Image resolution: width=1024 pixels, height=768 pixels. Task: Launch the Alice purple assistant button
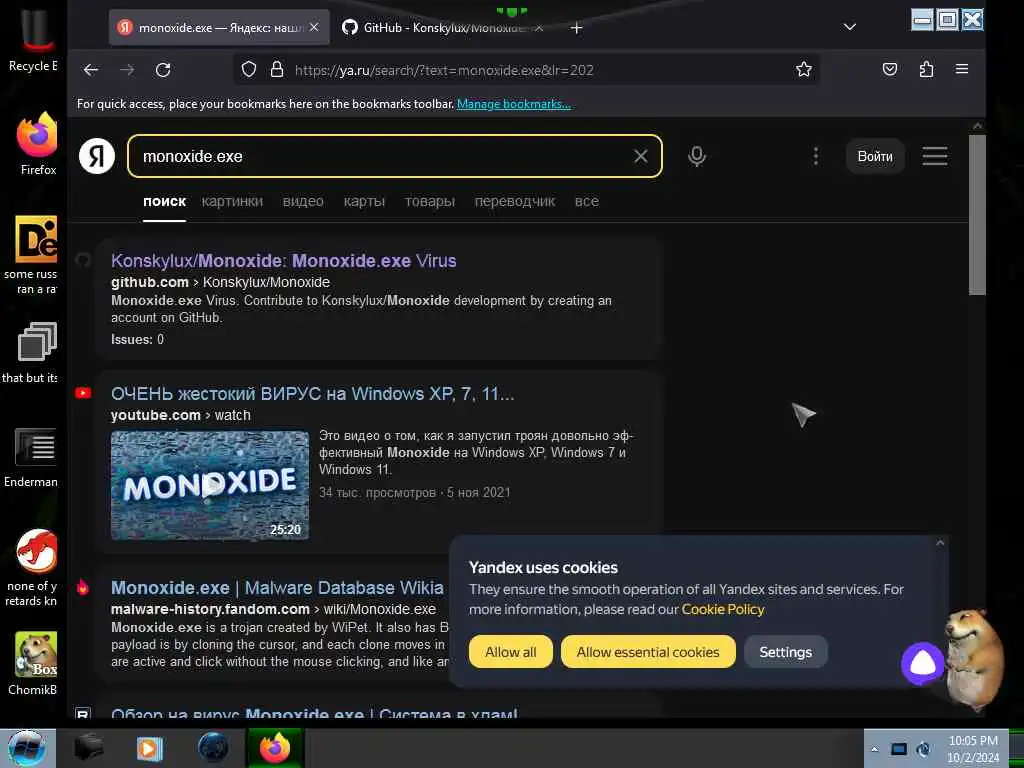click(922, 663)
